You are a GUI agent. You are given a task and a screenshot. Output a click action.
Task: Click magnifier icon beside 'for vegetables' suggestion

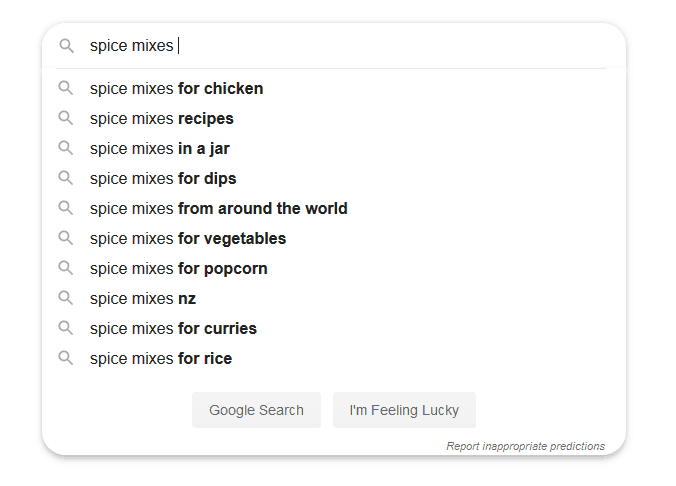(x=66, y=238)
